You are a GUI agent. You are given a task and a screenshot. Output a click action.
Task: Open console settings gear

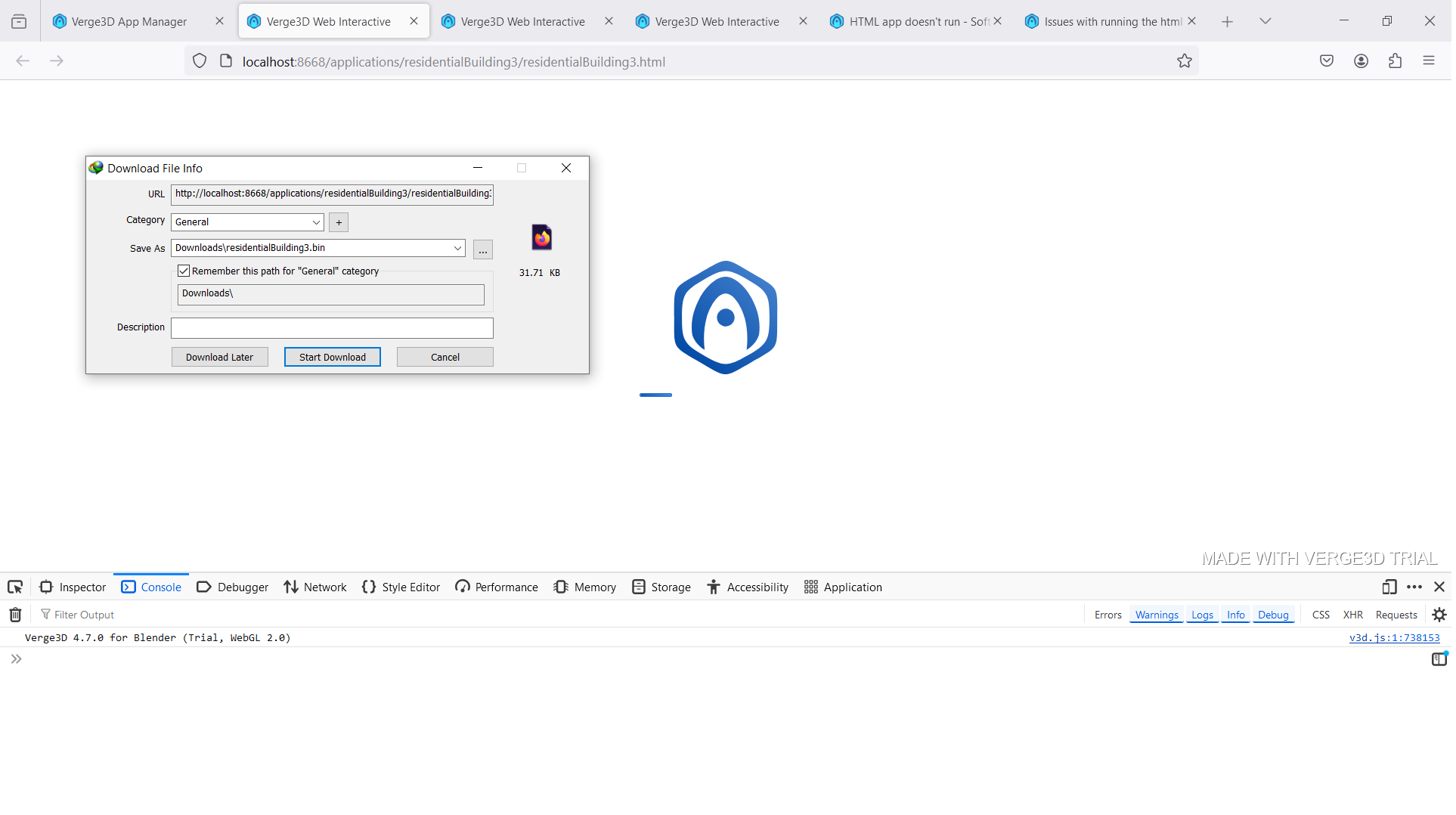click(1439, 615)
